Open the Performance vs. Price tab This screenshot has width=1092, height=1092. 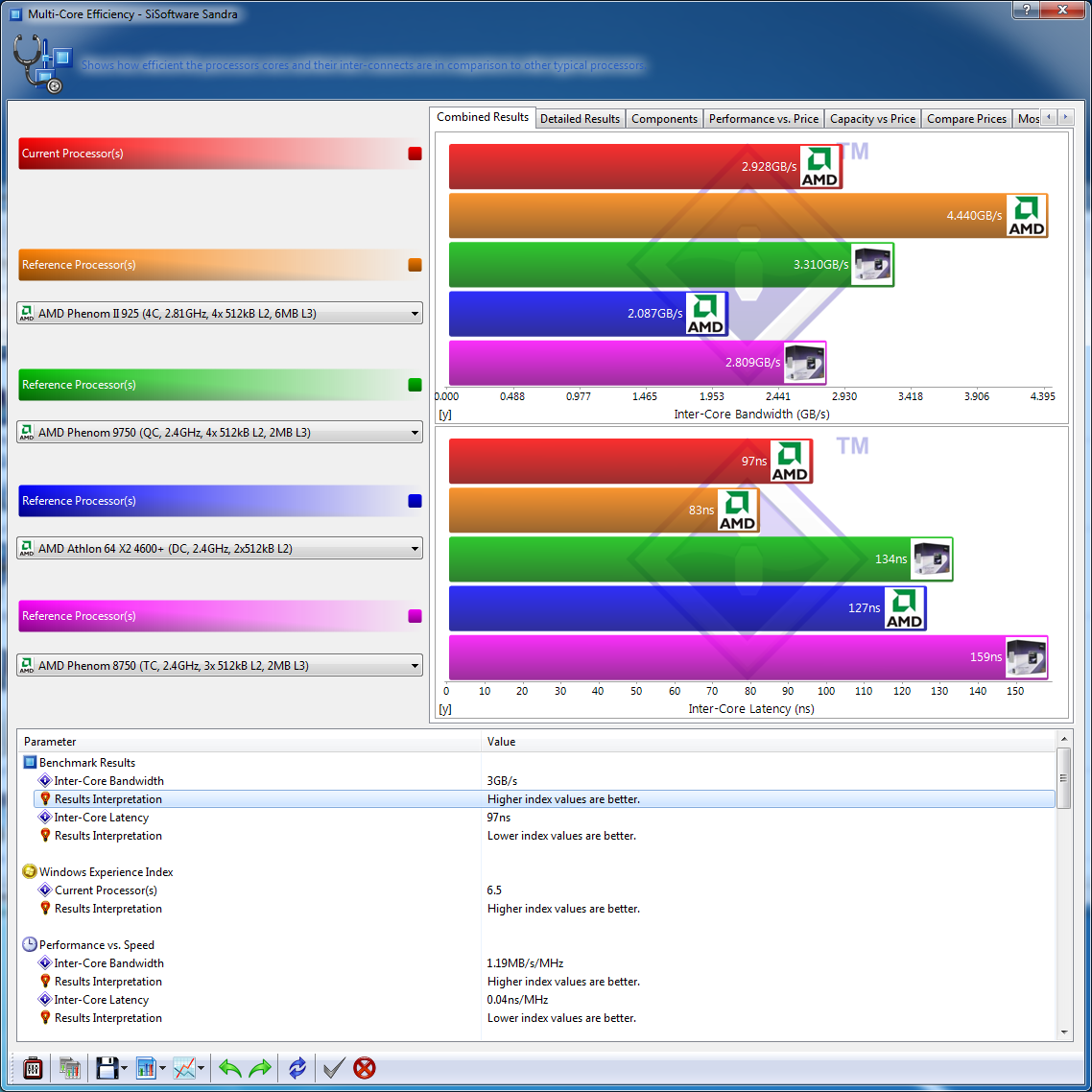coord(764,119)
